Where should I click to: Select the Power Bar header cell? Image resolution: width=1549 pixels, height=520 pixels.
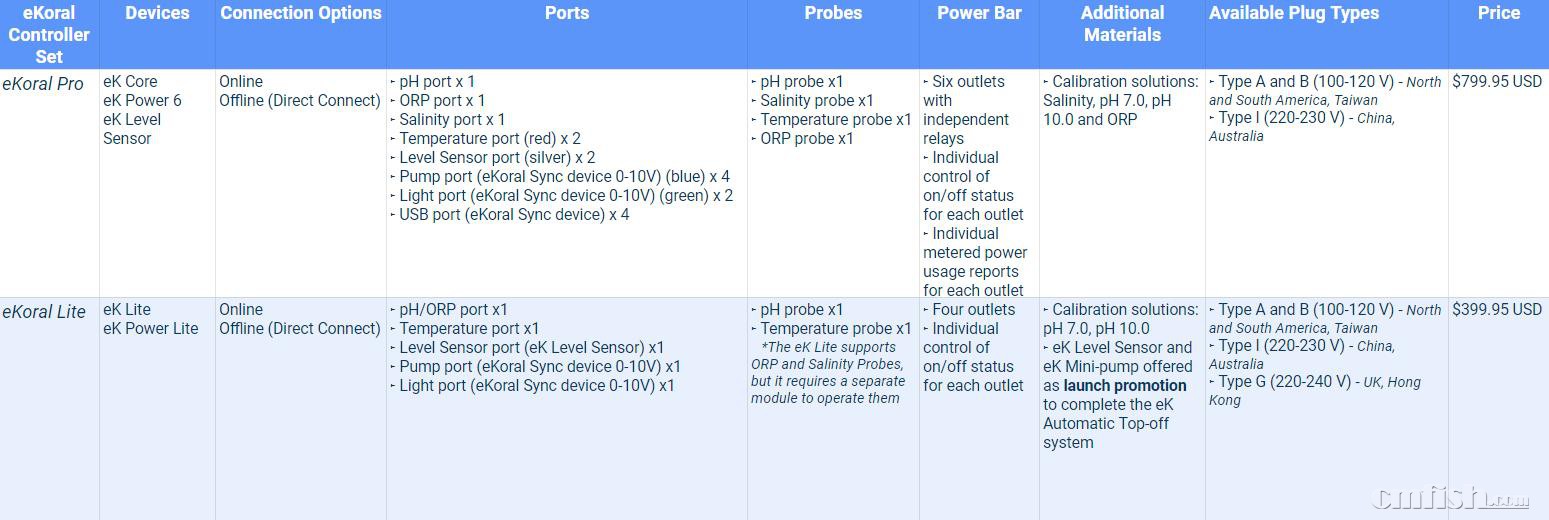(979, 13)
